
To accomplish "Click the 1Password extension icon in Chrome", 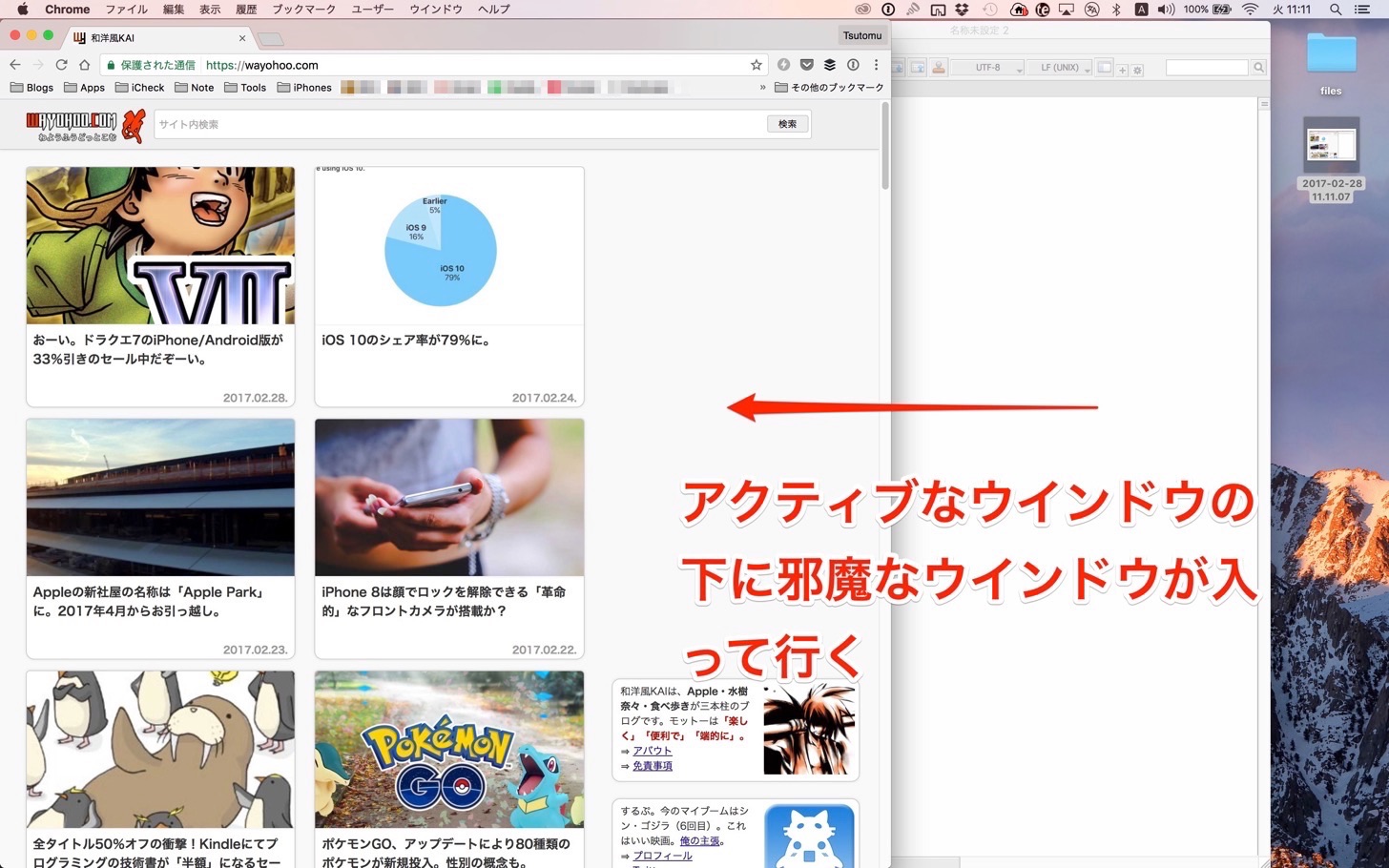I will (853, 65).
